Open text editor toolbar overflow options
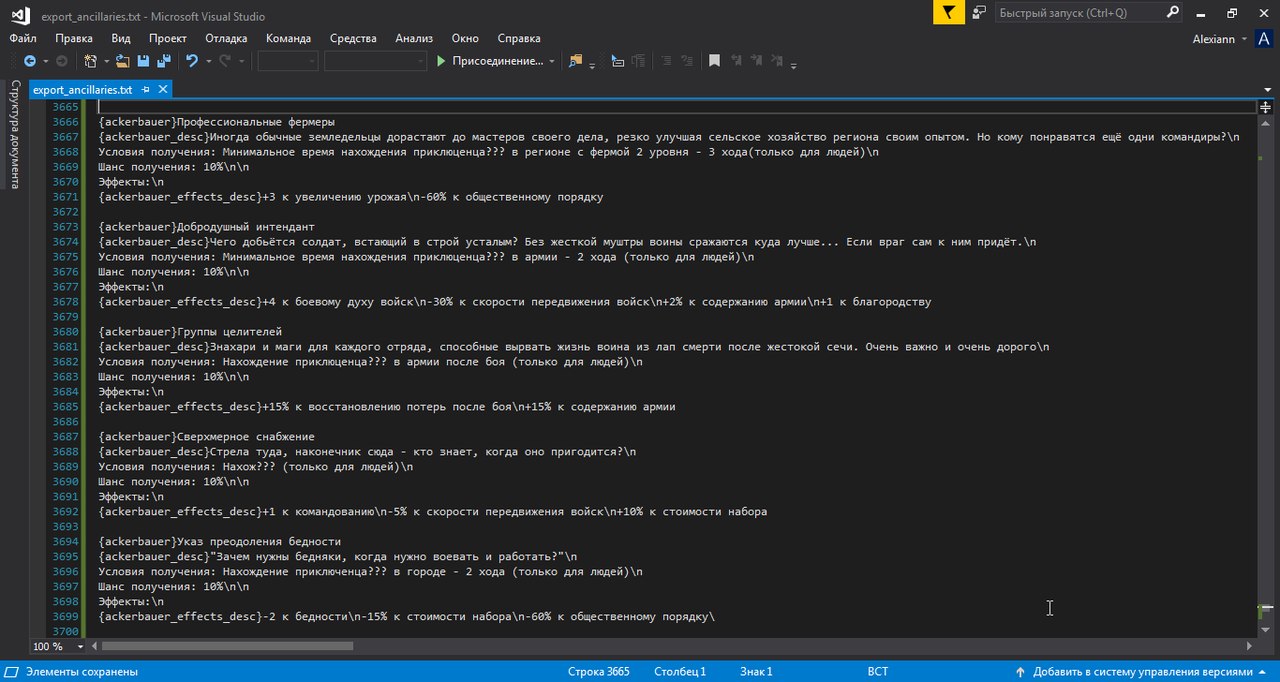1280x682 pixels. click(794, 64)
